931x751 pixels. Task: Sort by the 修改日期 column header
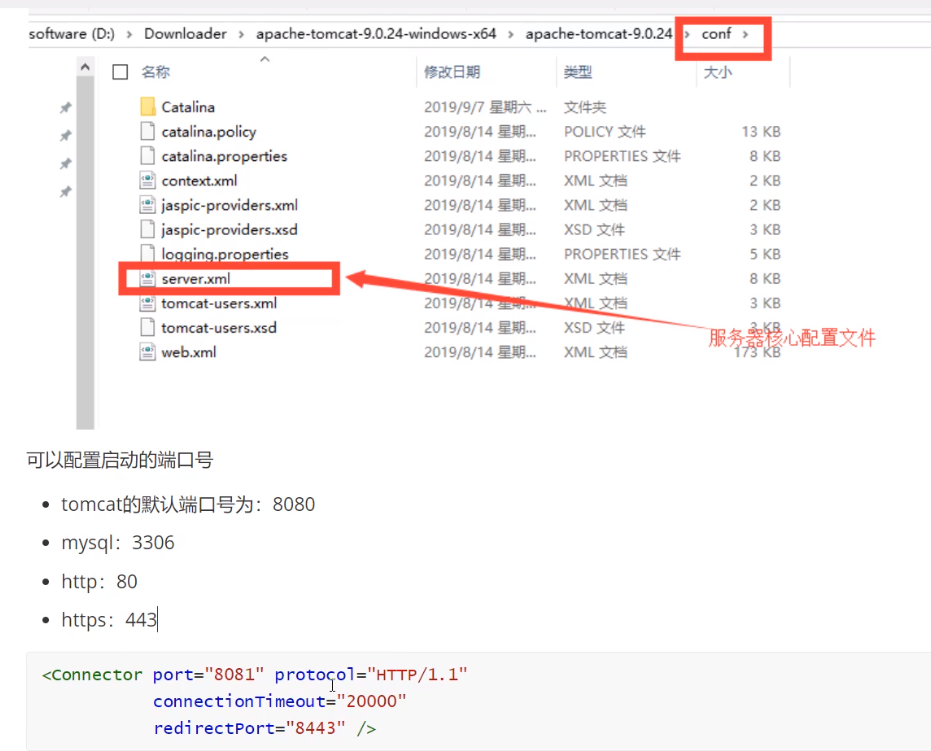452,72
